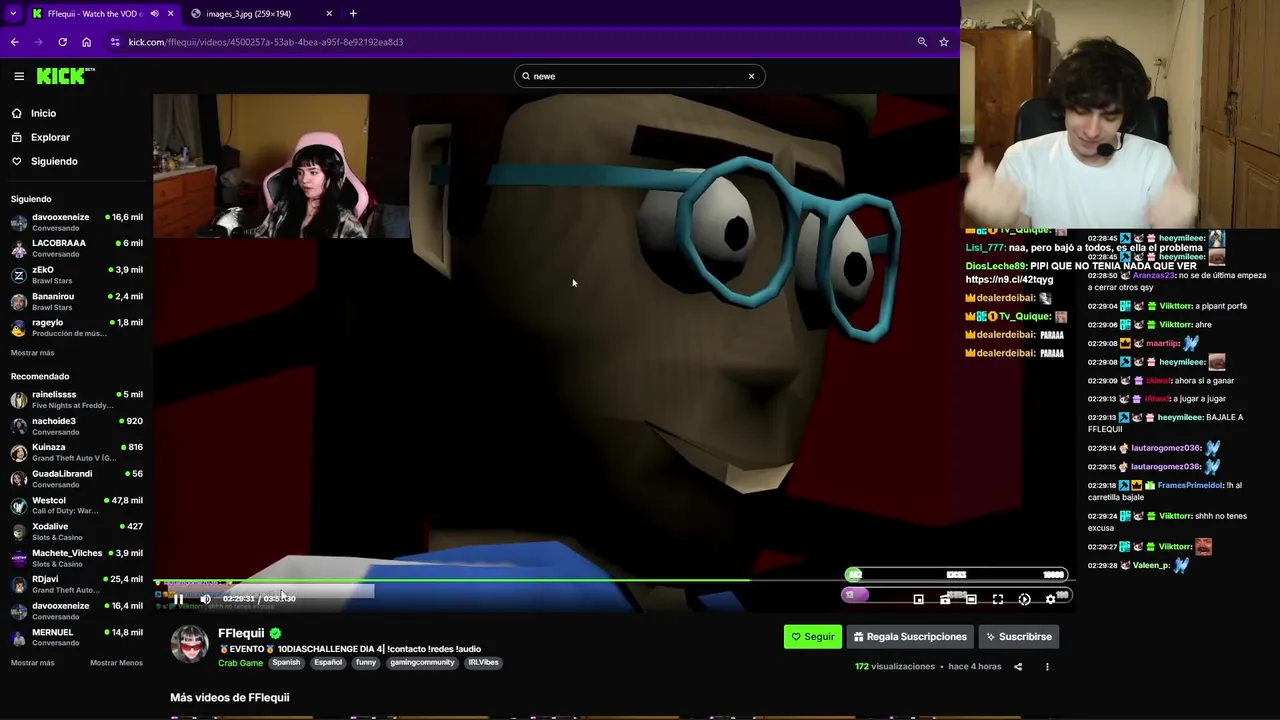Mute the video with the volume icon
Screen dimensions: 1280x720
click(205, 599)
